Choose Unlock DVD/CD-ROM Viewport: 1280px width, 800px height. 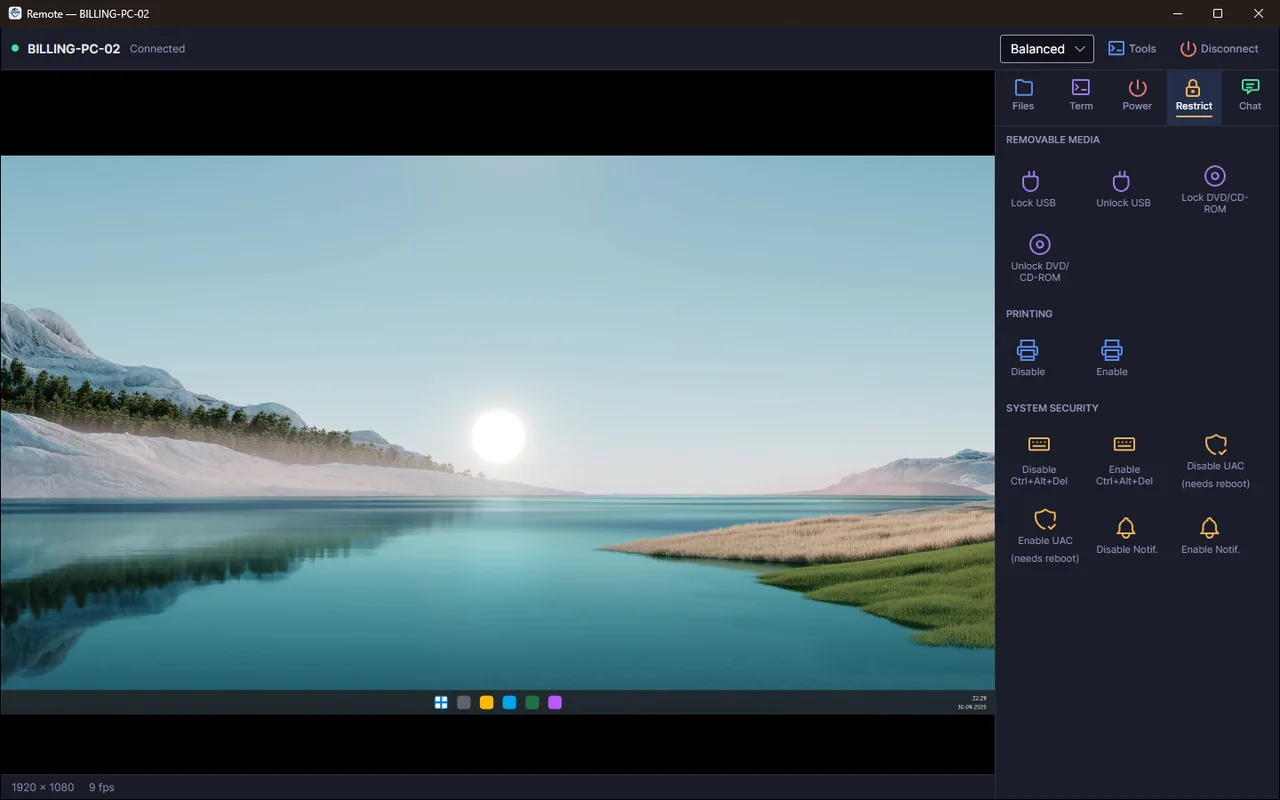click(1040, 257)
